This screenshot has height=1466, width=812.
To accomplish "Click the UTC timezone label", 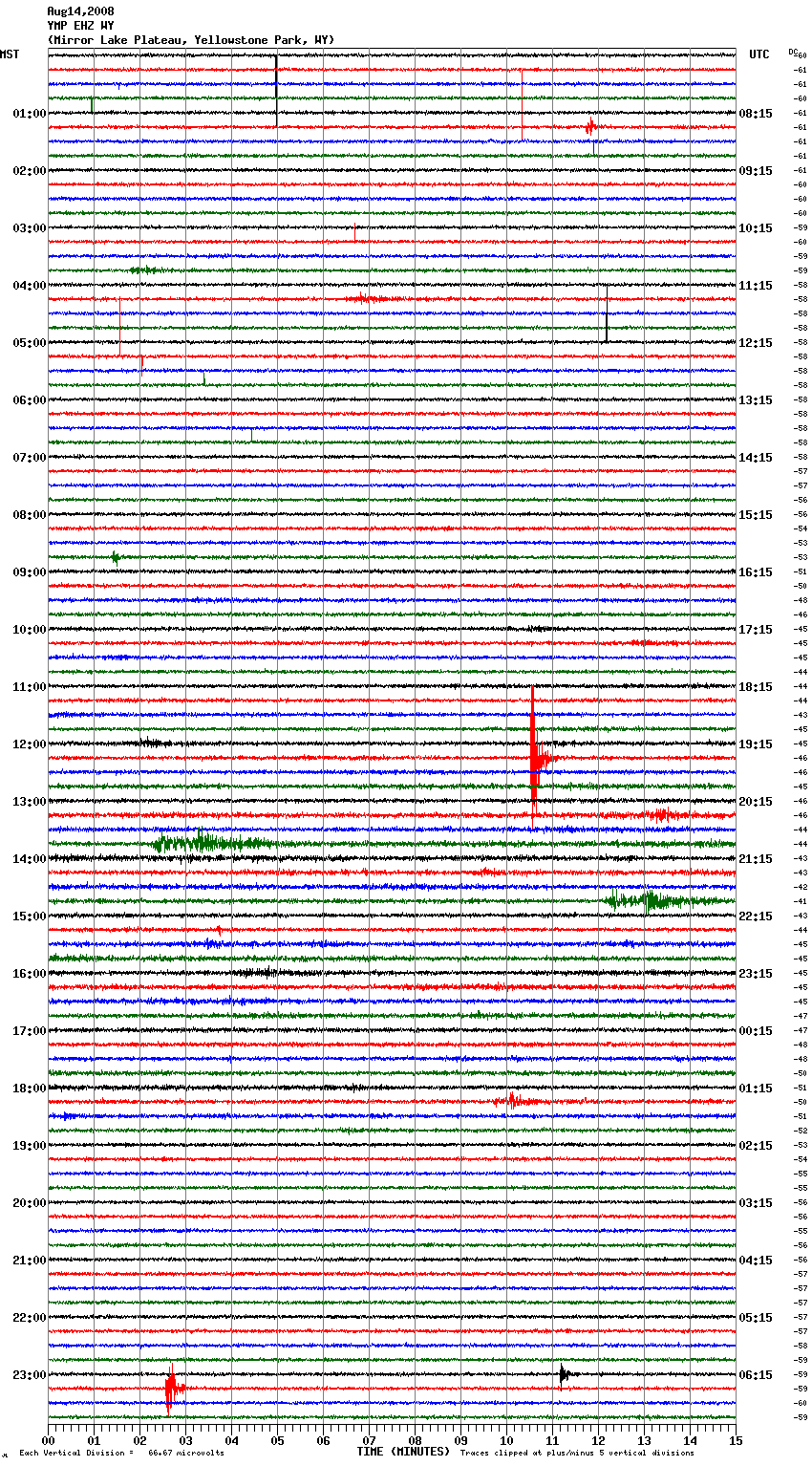I will click(x=759, y=54).
